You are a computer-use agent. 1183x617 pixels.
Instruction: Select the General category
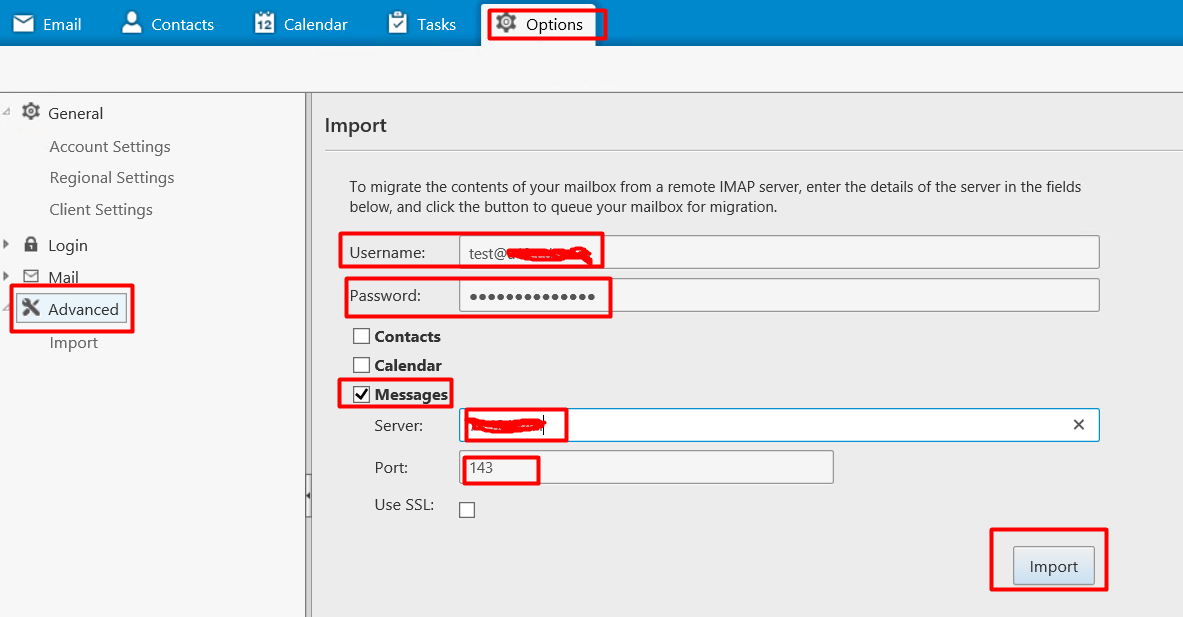(x=75, y=113)
